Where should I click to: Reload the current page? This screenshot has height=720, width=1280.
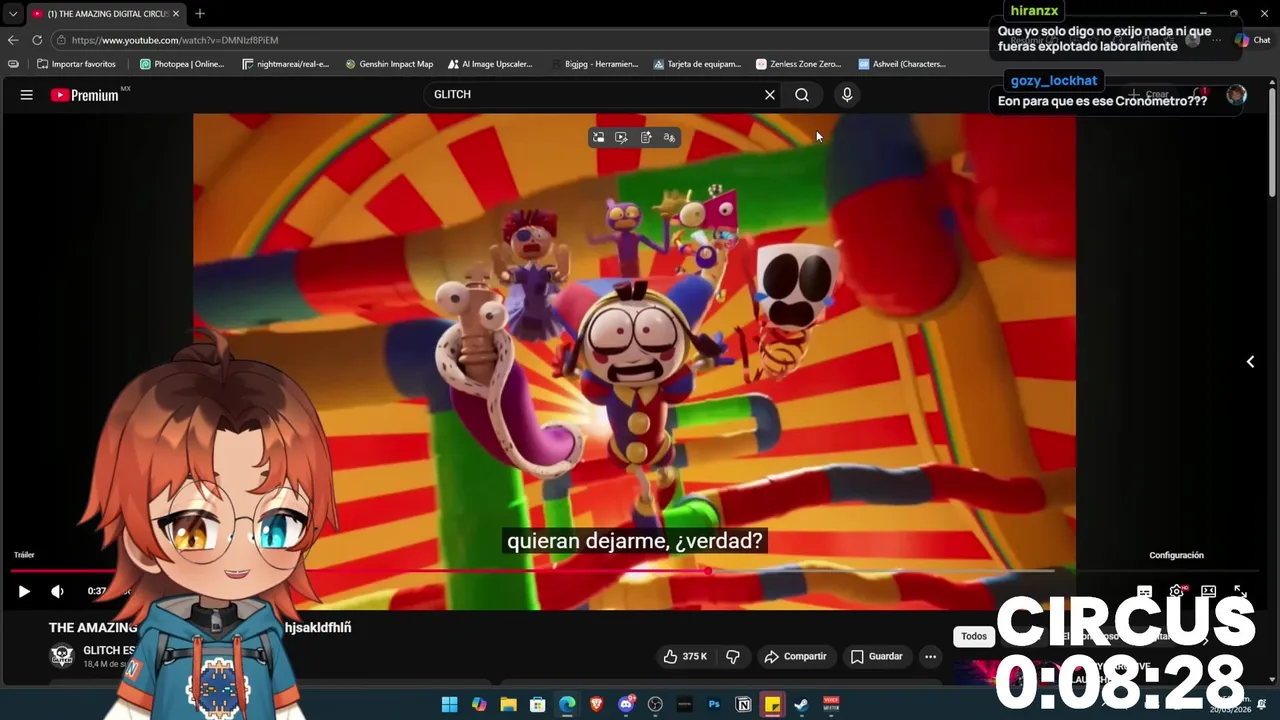tap(37, 40)
